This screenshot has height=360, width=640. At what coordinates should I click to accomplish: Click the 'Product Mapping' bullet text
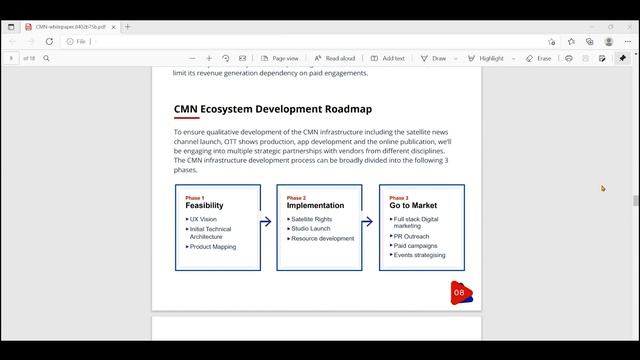(213, 247)
